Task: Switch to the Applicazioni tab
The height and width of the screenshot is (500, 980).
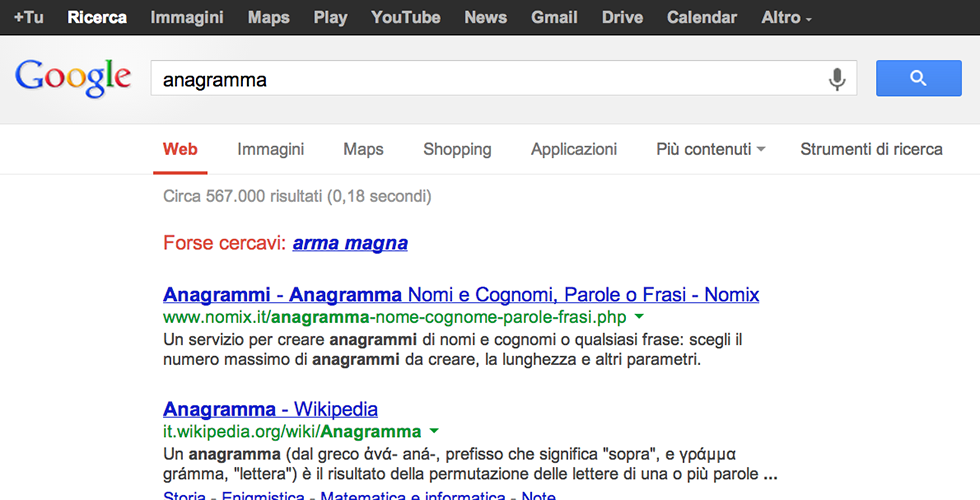Action: (574, 149)
